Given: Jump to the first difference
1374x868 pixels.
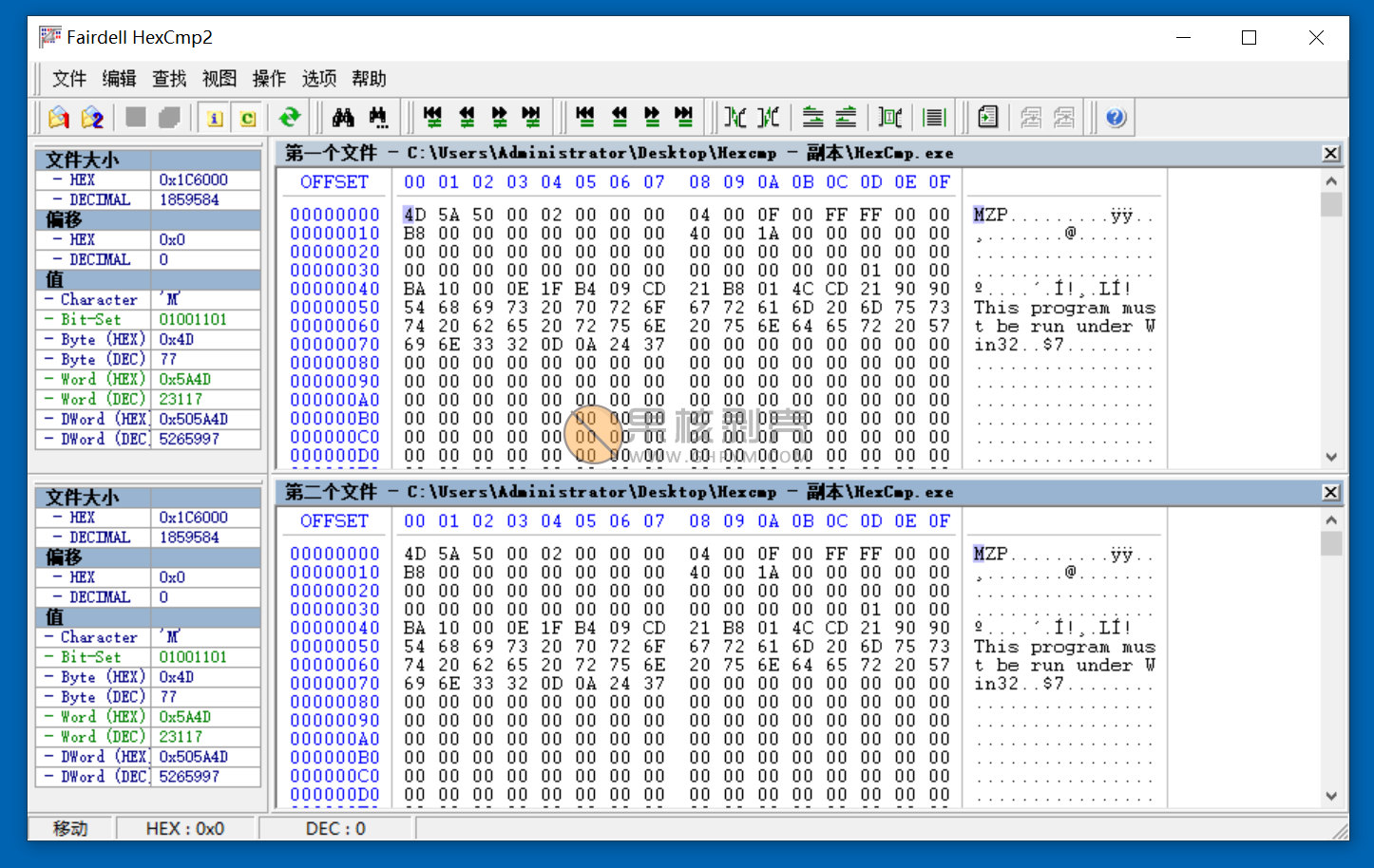Looking at the screenshot, I should (432, 116).
